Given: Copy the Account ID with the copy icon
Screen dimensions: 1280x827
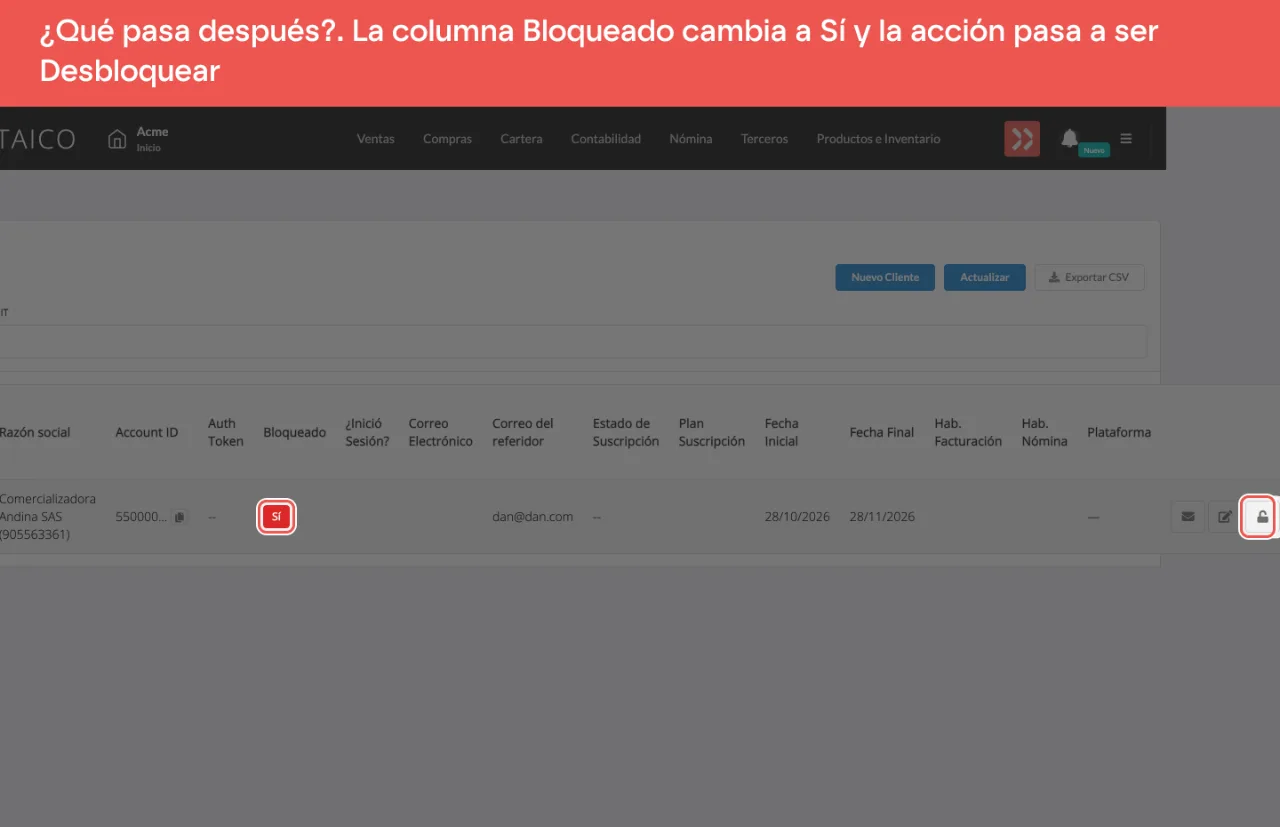Looking at the screenshot, I should click(179, 517).
